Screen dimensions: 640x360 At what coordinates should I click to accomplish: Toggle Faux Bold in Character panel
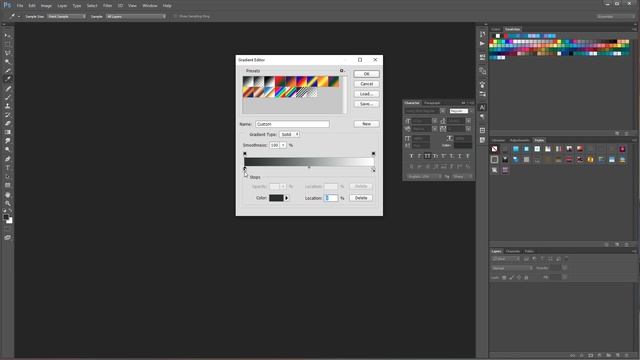(411, 156)
